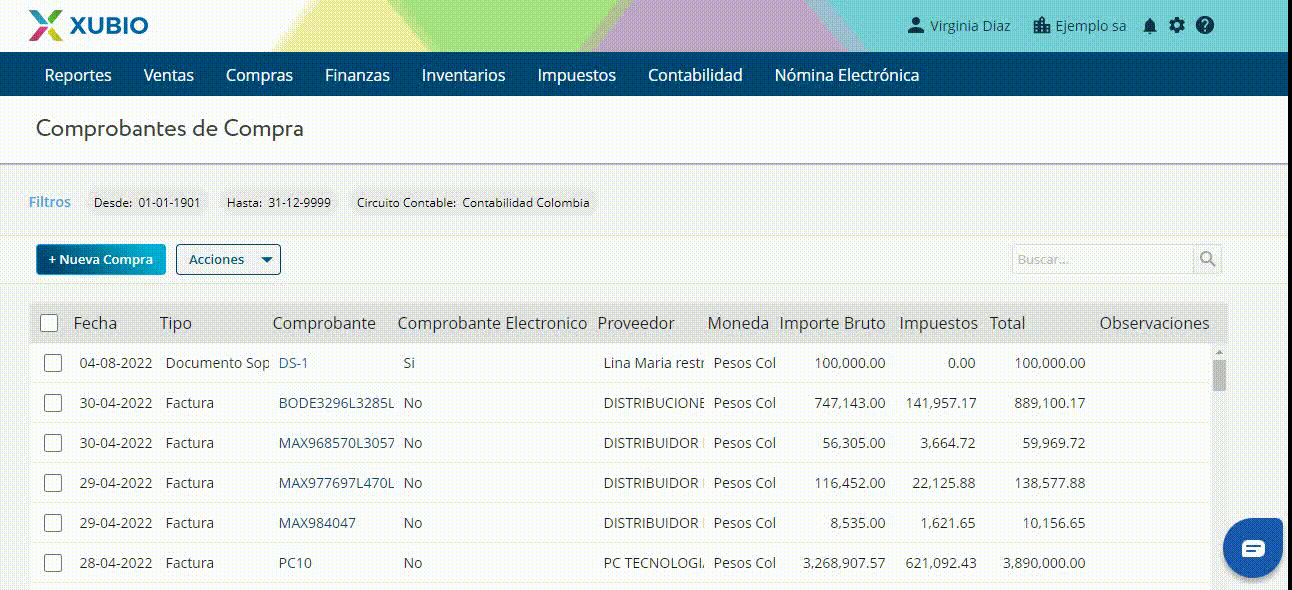Open comprobante MAX977697L470L
Viewport: 1292px width, 590px height.
coord(336,483)
